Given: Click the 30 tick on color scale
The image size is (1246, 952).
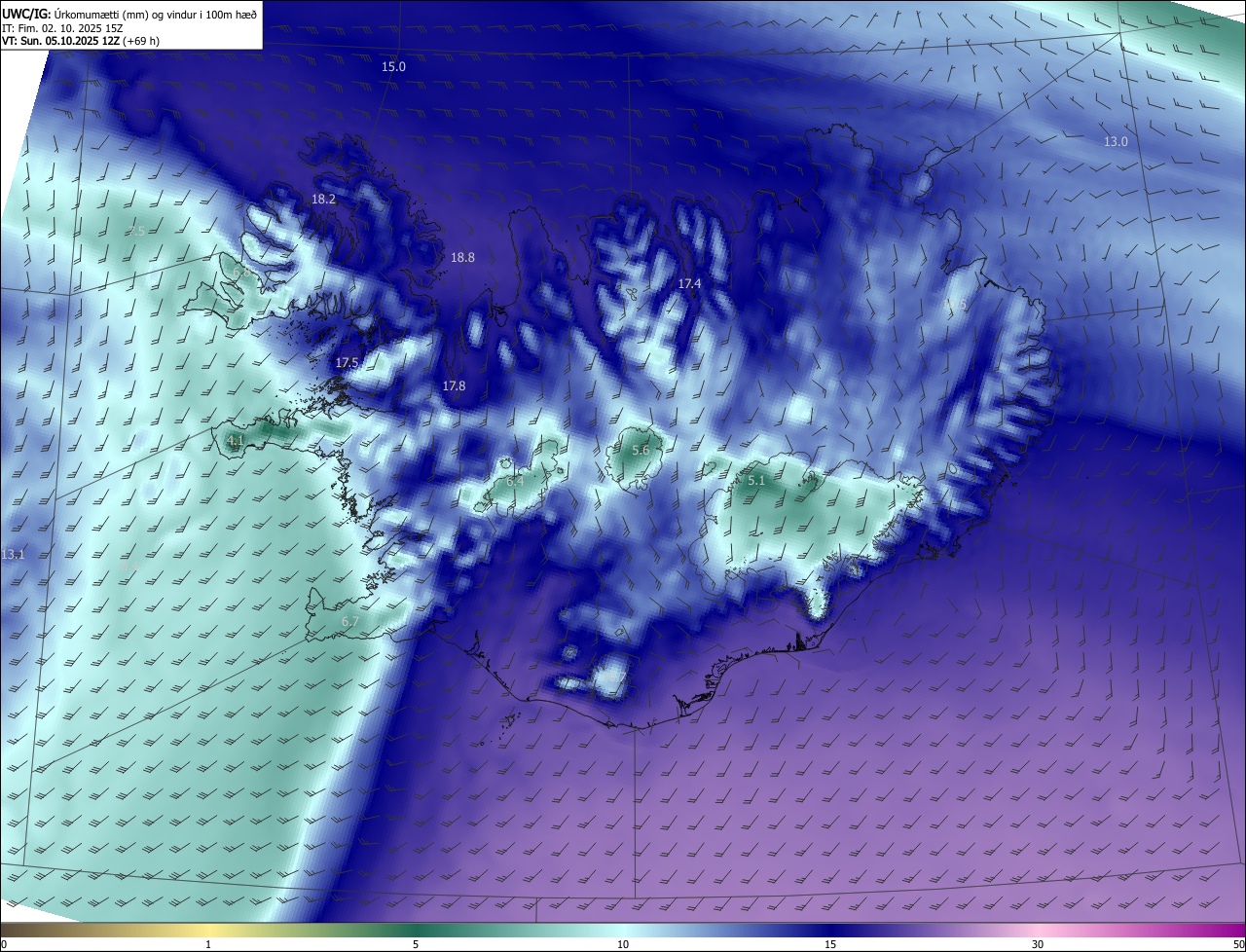Looking at the screenshot, I should (x=1038, y=944).
